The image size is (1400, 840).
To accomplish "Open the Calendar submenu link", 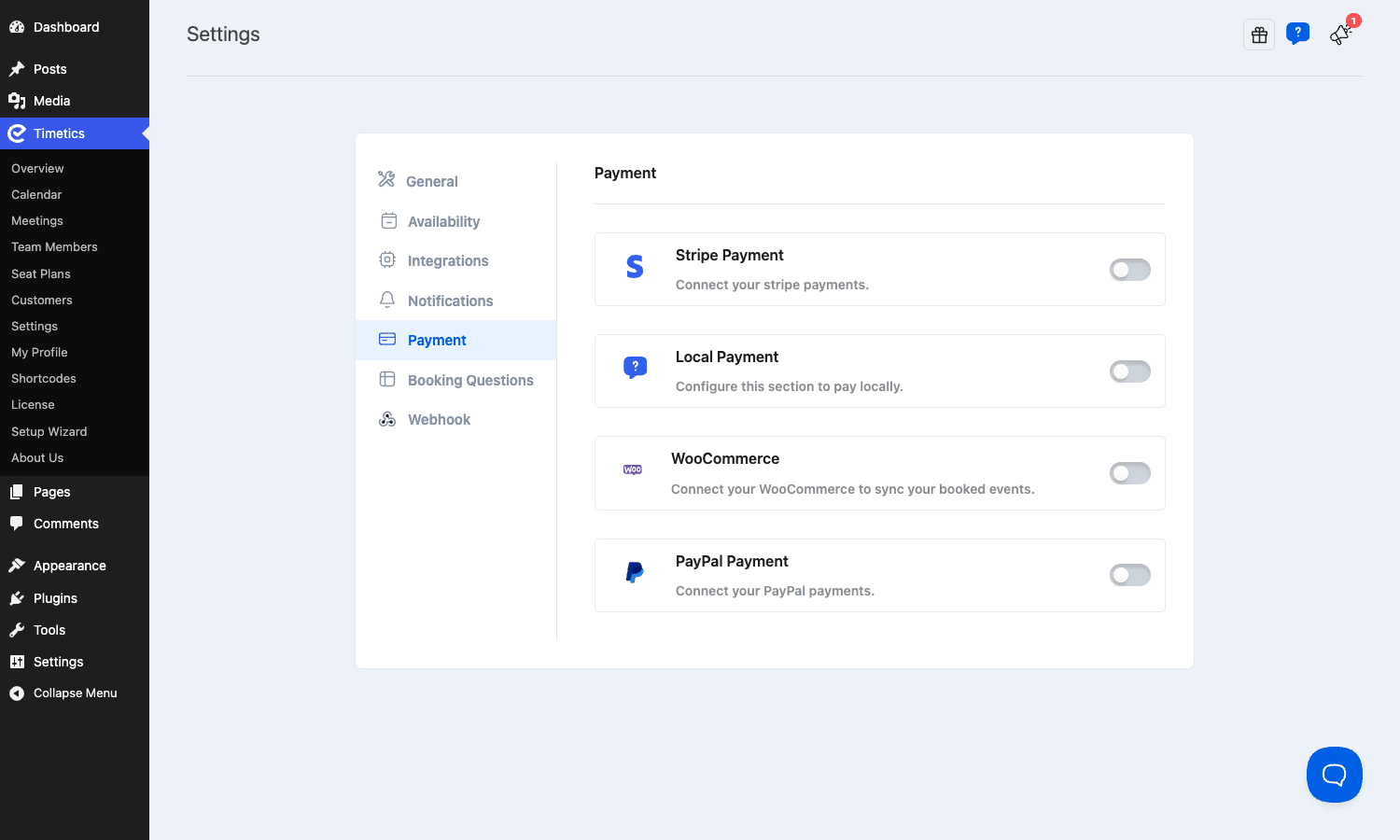I will [x=36, y=194].
